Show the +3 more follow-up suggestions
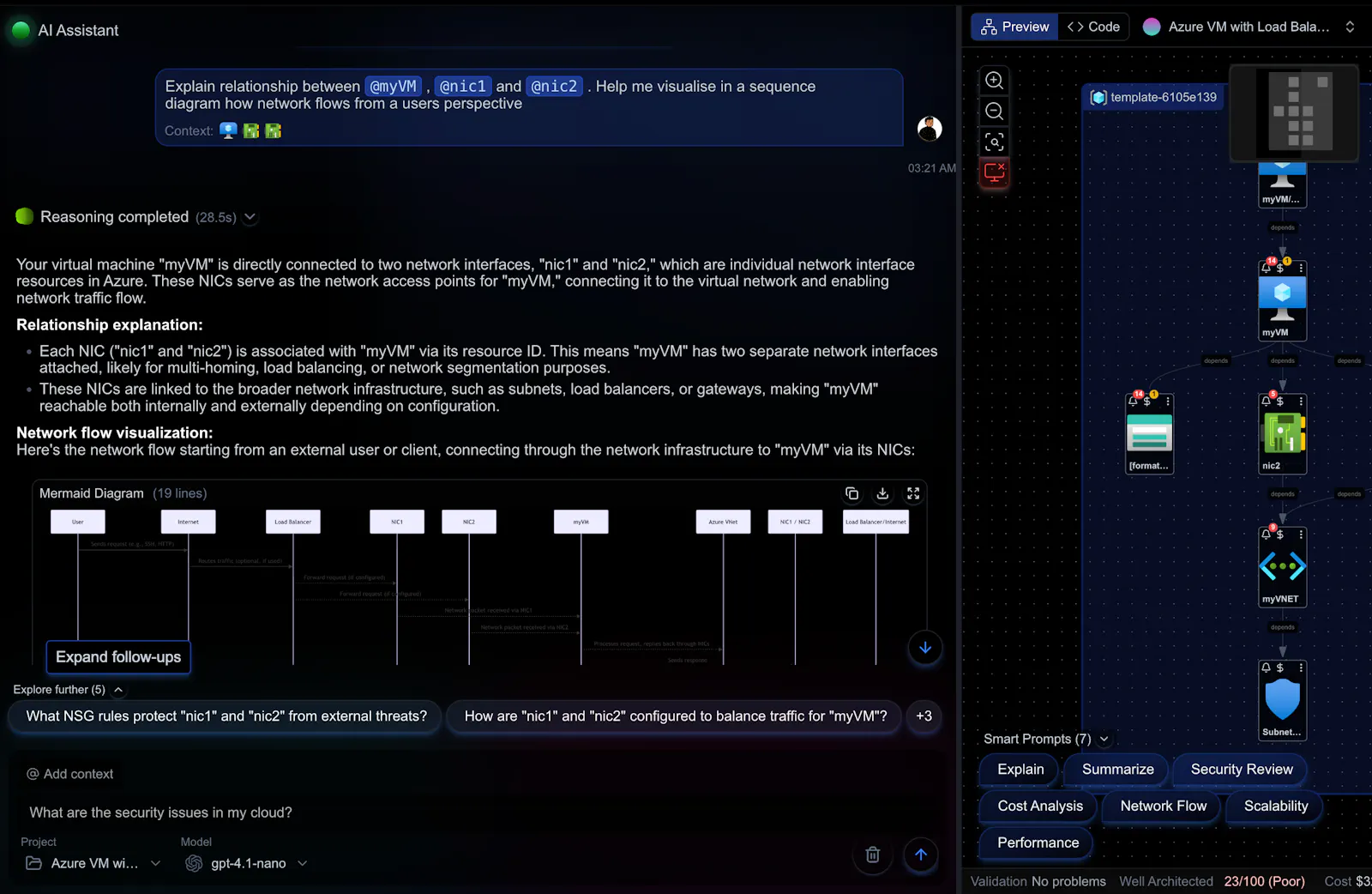 [924, 716]
